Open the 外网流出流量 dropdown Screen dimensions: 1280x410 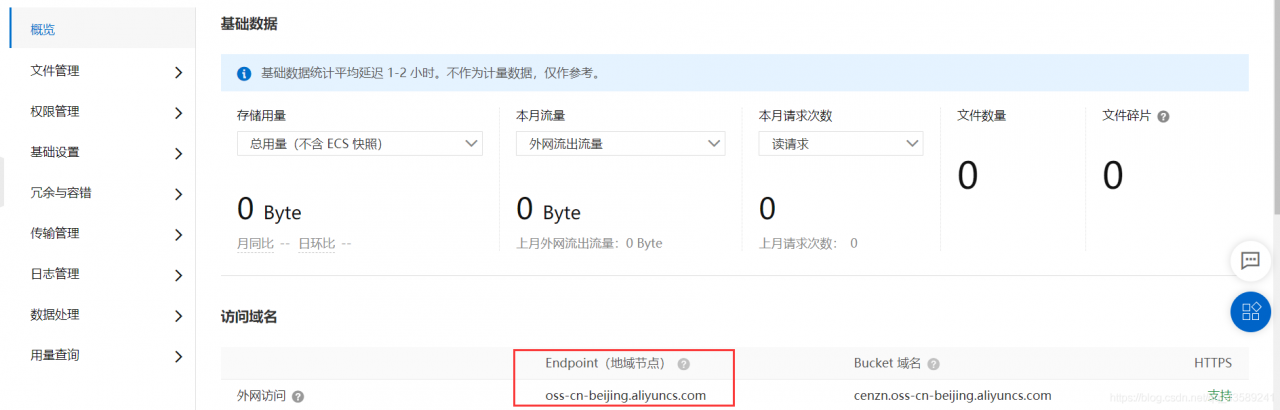[x=620, y=144]
